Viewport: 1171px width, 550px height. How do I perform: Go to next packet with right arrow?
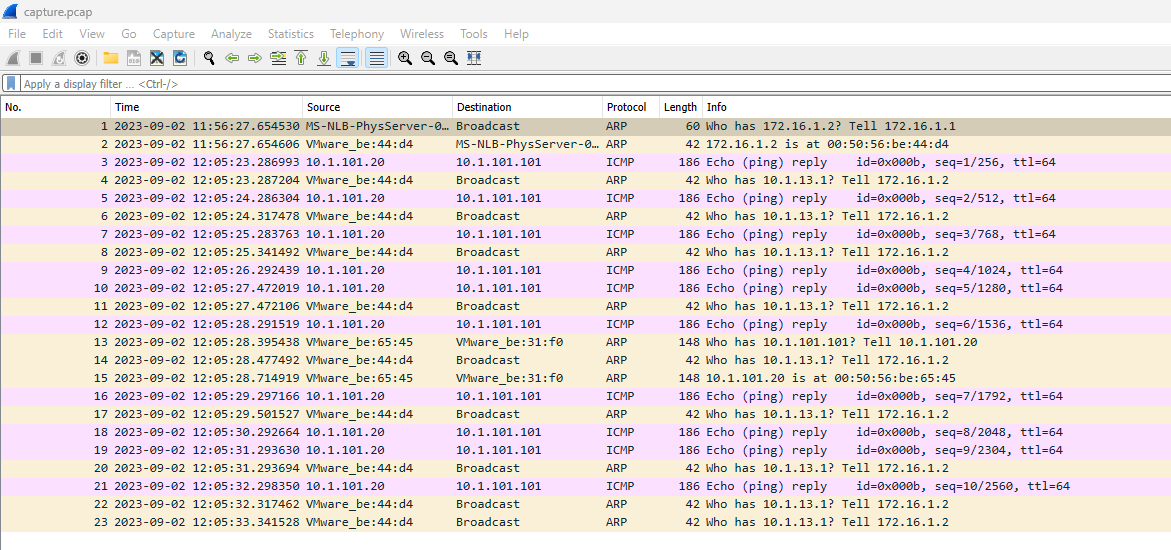point(255,58)
